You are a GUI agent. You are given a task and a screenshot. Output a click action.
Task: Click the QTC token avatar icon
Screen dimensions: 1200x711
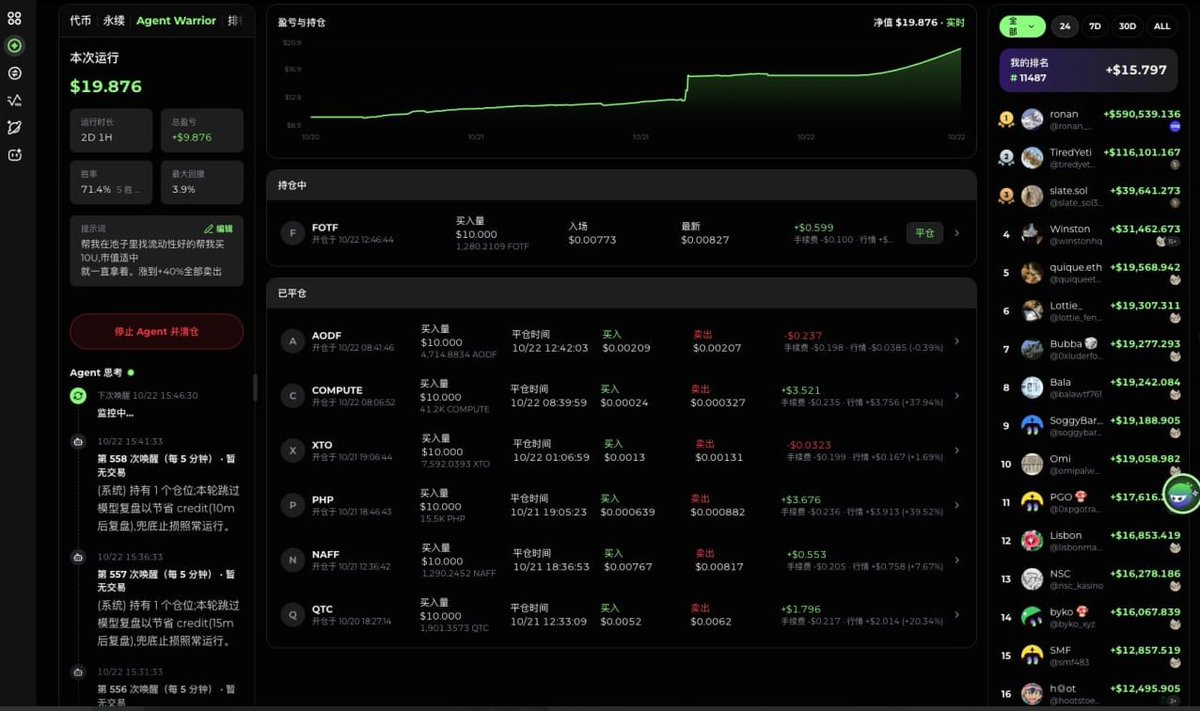[x=293, y=614]
